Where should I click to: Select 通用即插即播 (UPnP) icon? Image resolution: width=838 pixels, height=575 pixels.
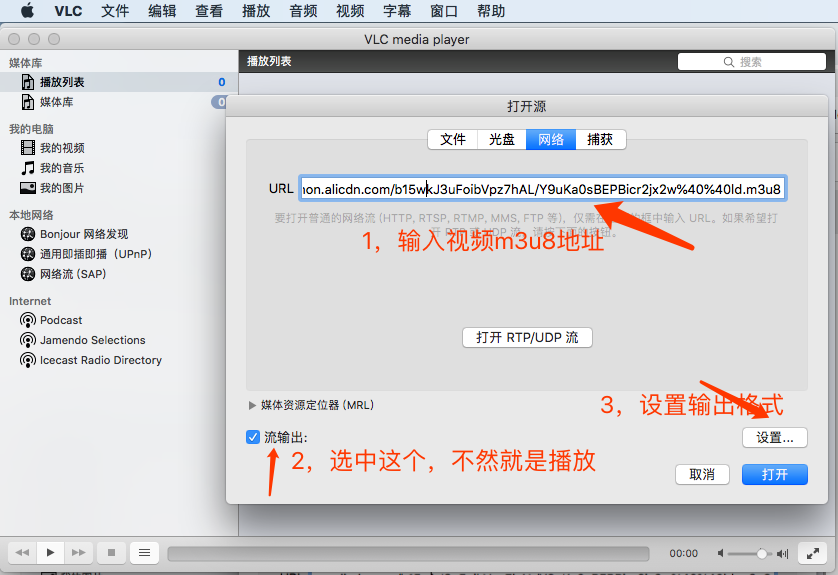[x=28, y=254]
